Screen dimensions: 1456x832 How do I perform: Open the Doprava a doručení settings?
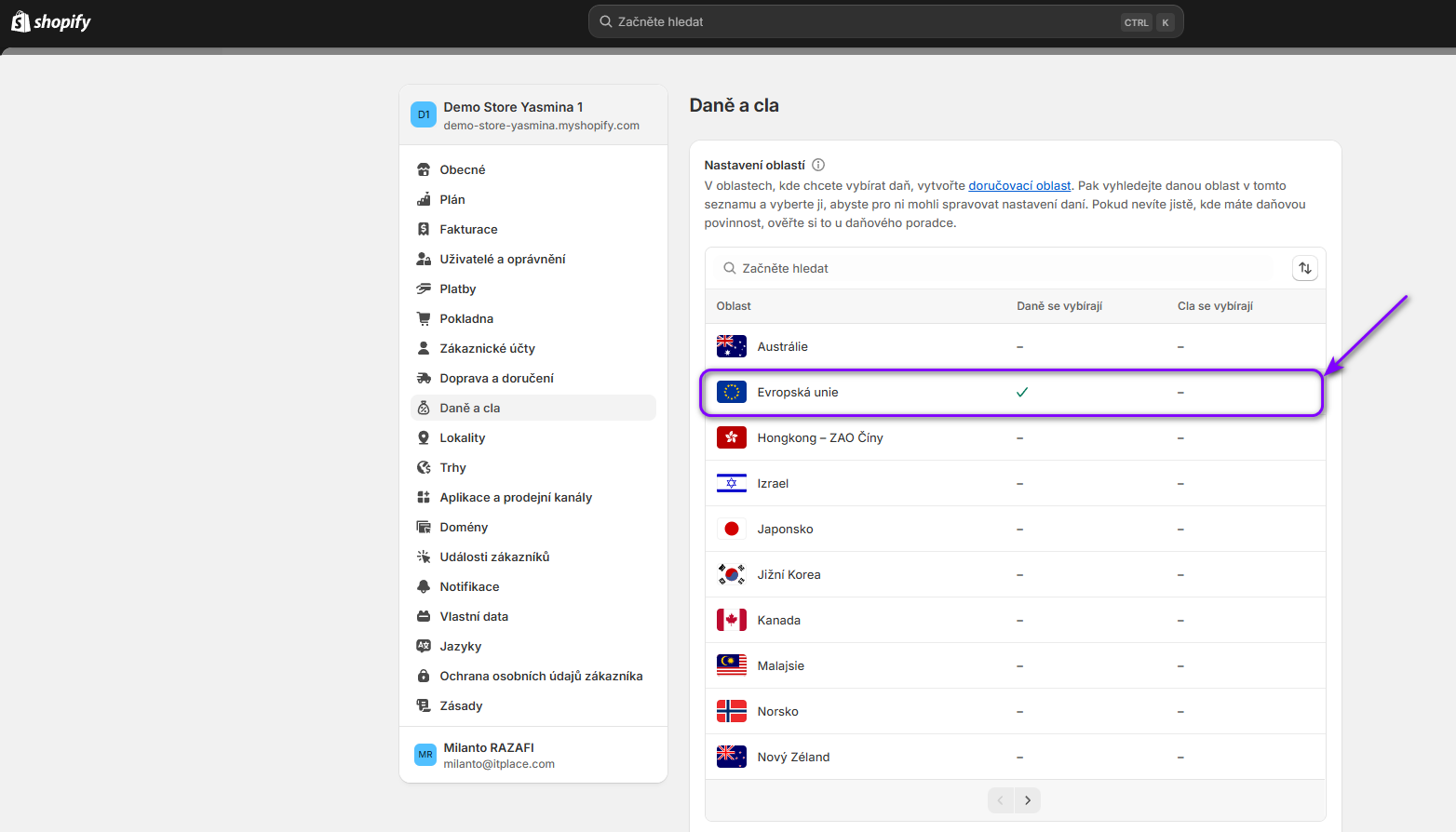coord(496,378)
